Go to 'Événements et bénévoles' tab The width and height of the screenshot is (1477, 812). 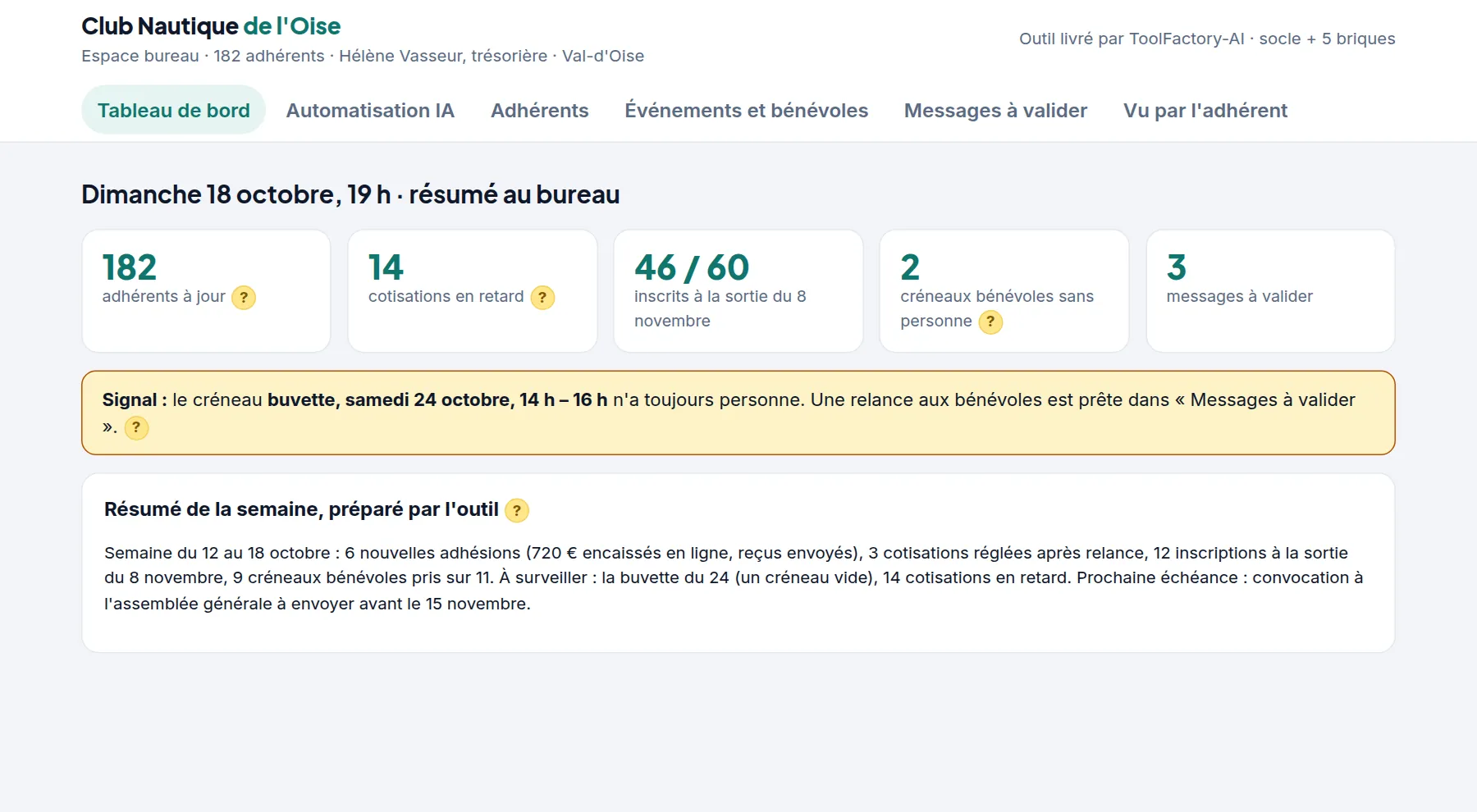coord(747,110)
